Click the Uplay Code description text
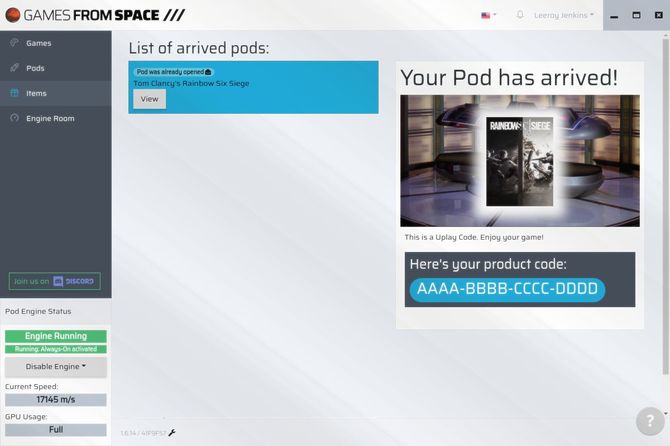Image resolution: width=670 pixels, height=446 pixels. [474, 237]
